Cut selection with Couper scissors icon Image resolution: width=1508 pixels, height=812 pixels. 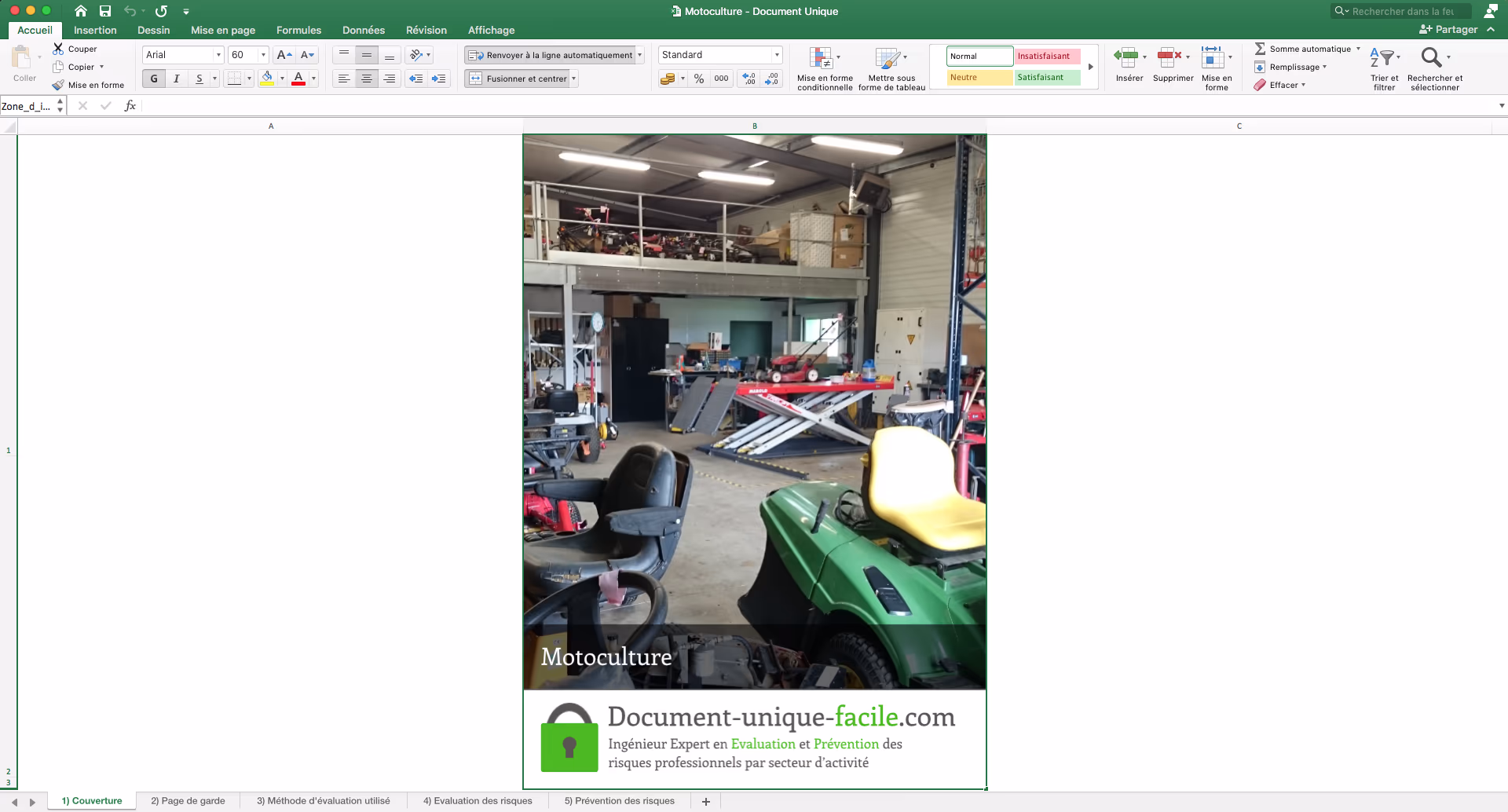pos(58,49)
